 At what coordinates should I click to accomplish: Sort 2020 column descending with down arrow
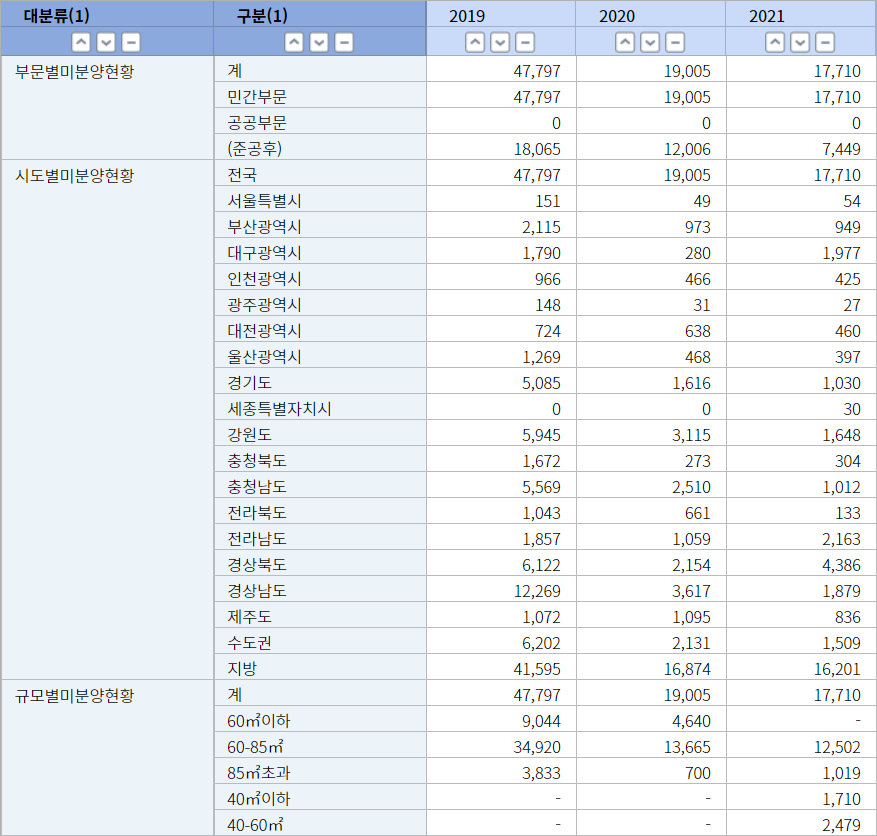pyautogui.click(x=650, y=42)
